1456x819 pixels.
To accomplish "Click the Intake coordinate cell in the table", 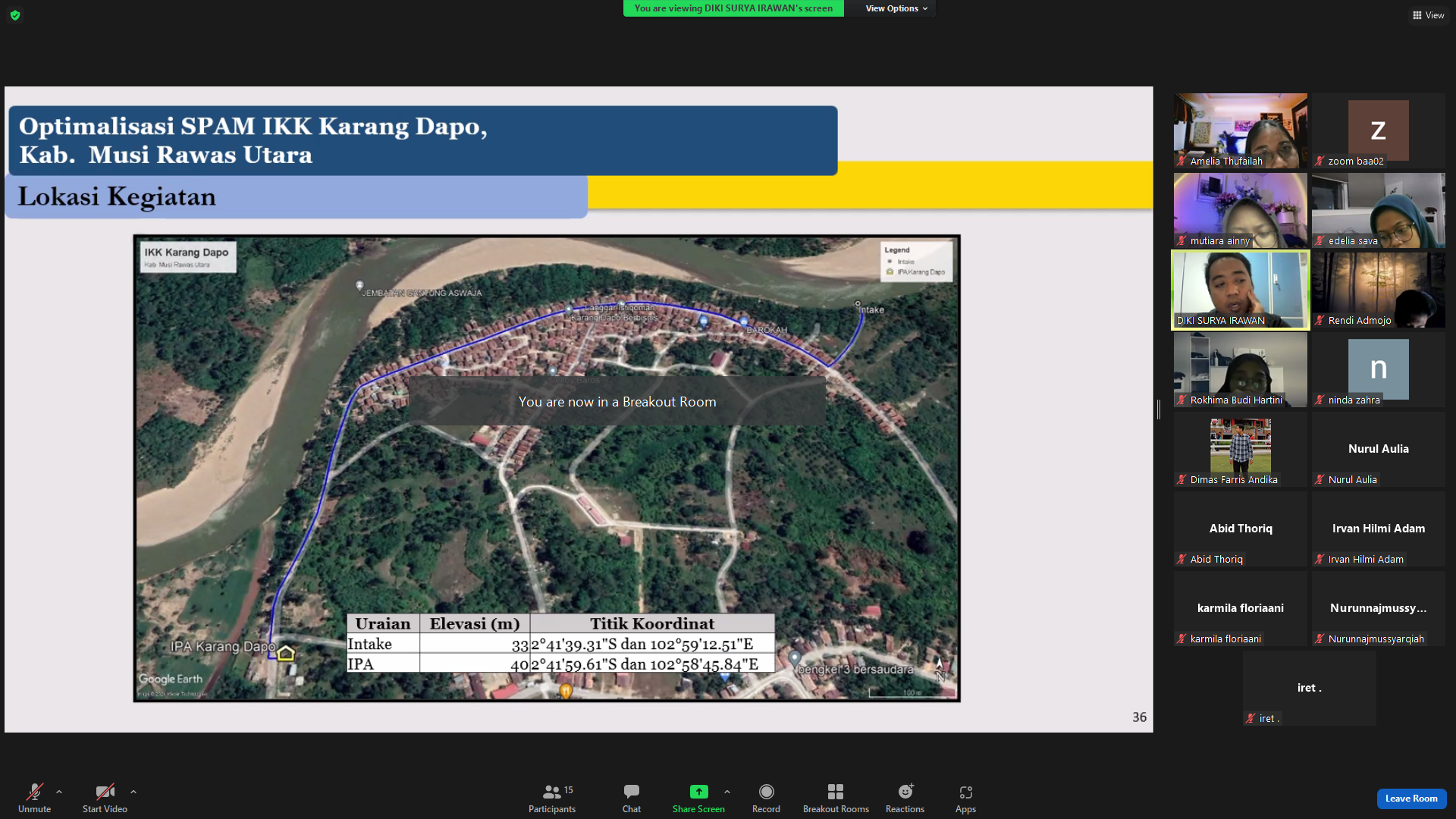I will coord(652,644).
